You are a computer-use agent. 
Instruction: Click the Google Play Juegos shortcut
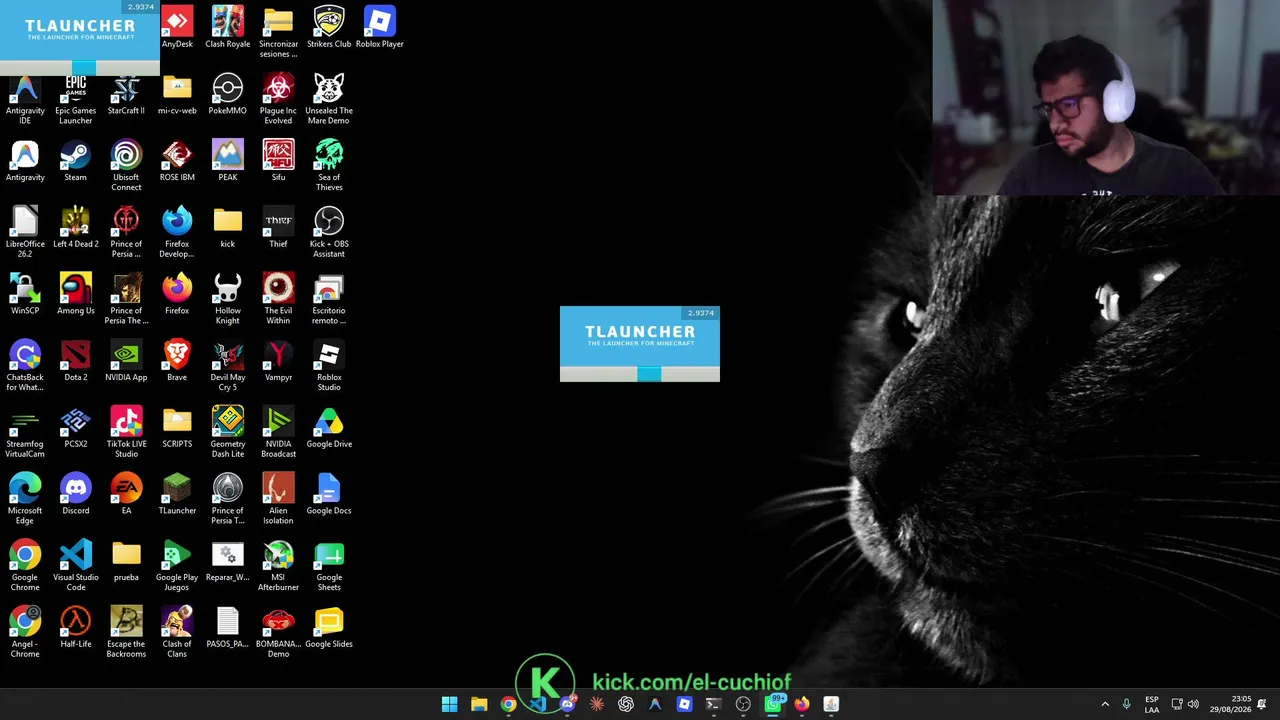[x=177, y=566]
